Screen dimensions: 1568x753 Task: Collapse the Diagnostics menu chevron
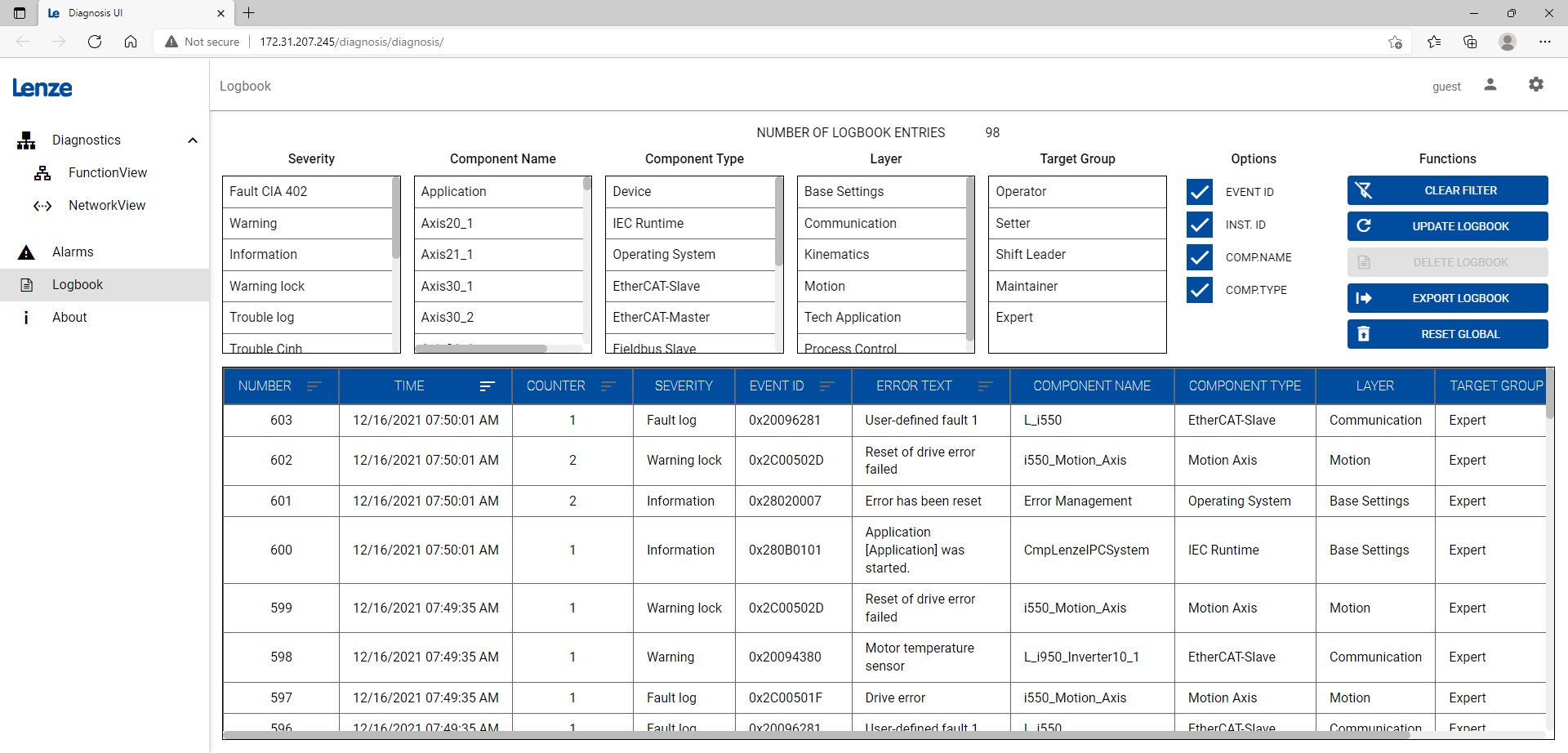tap(193, 140)
